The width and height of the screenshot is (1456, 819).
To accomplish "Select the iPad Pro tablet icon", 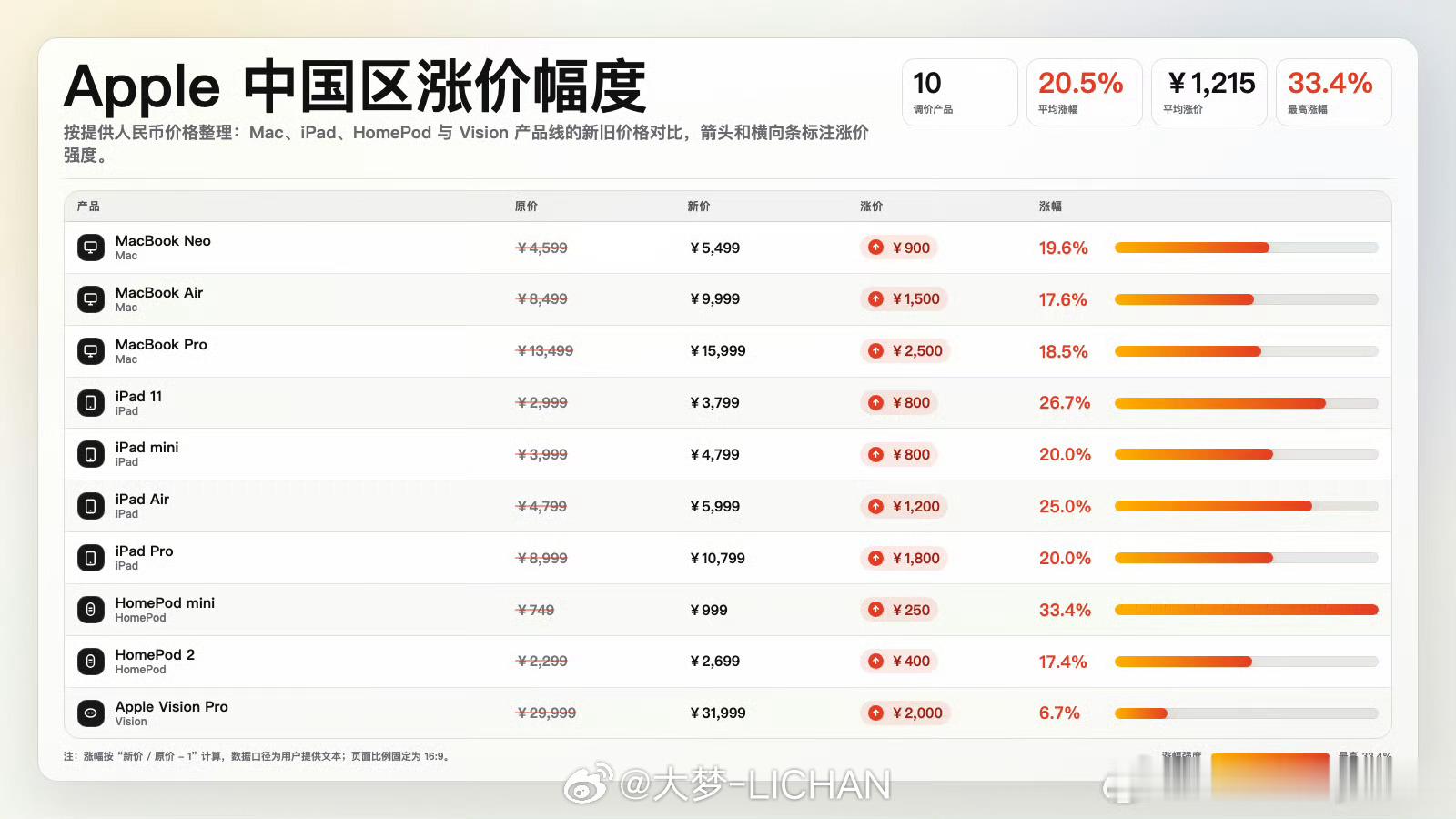I will pyautogui.click(x=91, y=558).
